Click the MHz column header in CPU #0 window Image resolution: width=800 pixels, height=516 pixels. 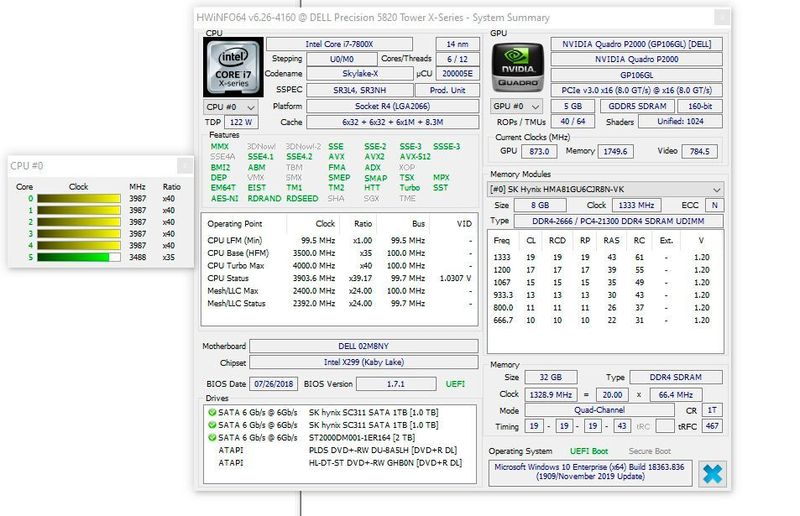pos(137,186)
